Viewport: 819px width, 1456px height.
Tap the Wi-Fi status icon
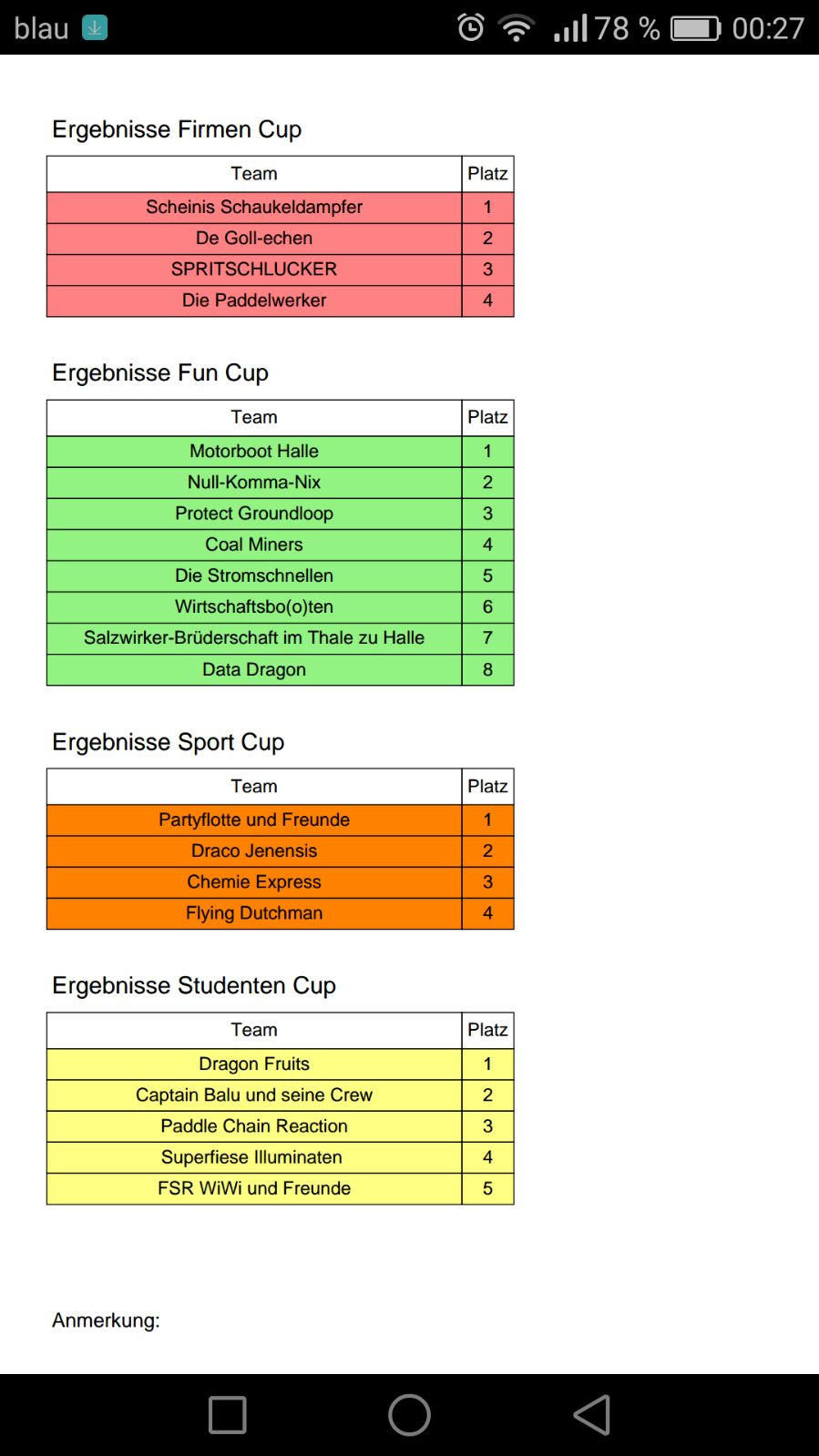point(517,27)
